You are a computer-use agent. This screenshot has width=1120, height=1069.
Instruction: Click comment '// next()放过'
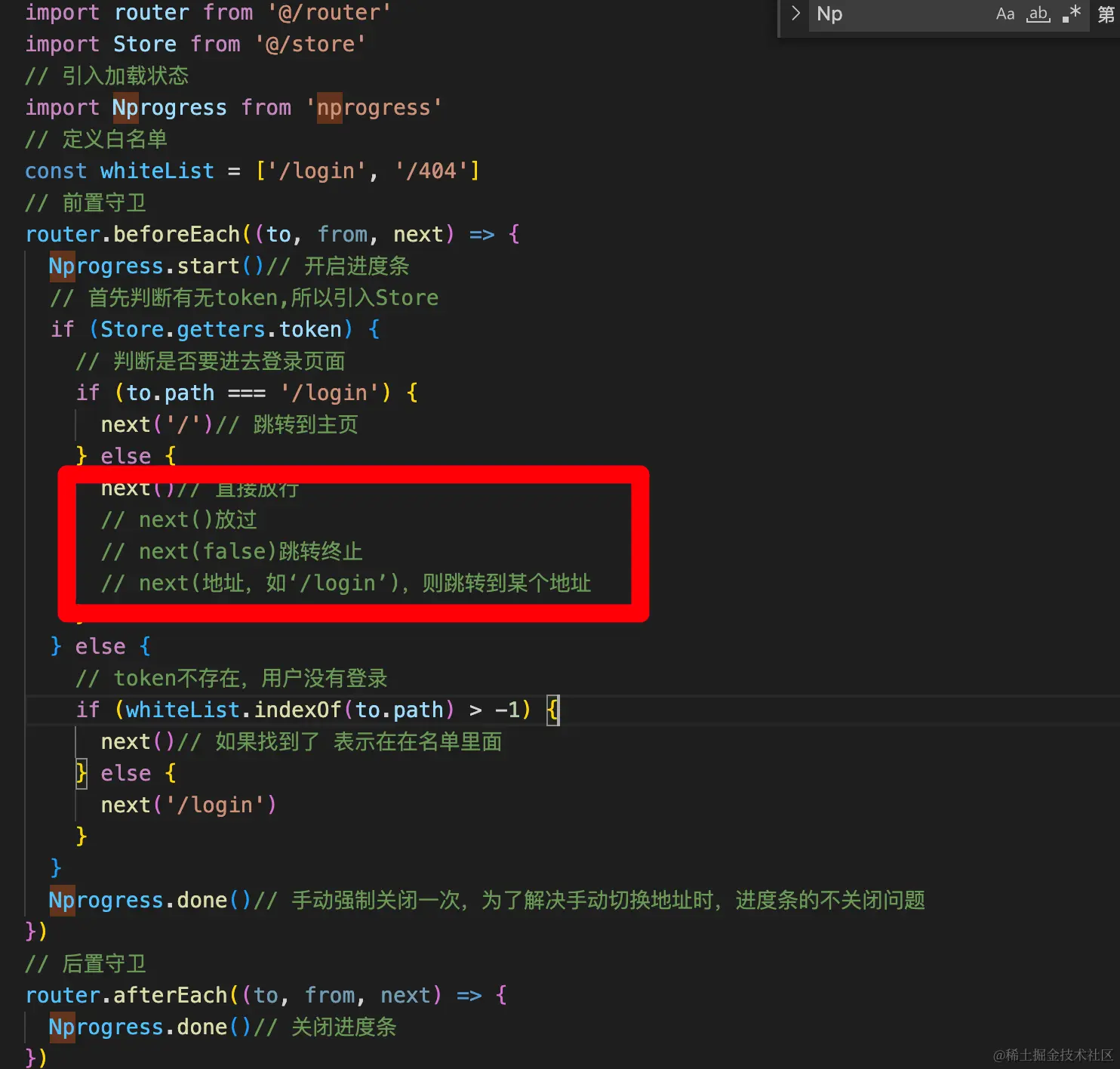[179, 519]
